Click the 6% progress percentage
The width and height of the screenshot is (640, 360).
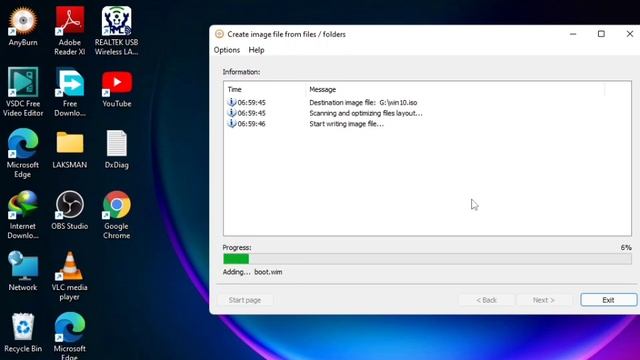(626, 247)
